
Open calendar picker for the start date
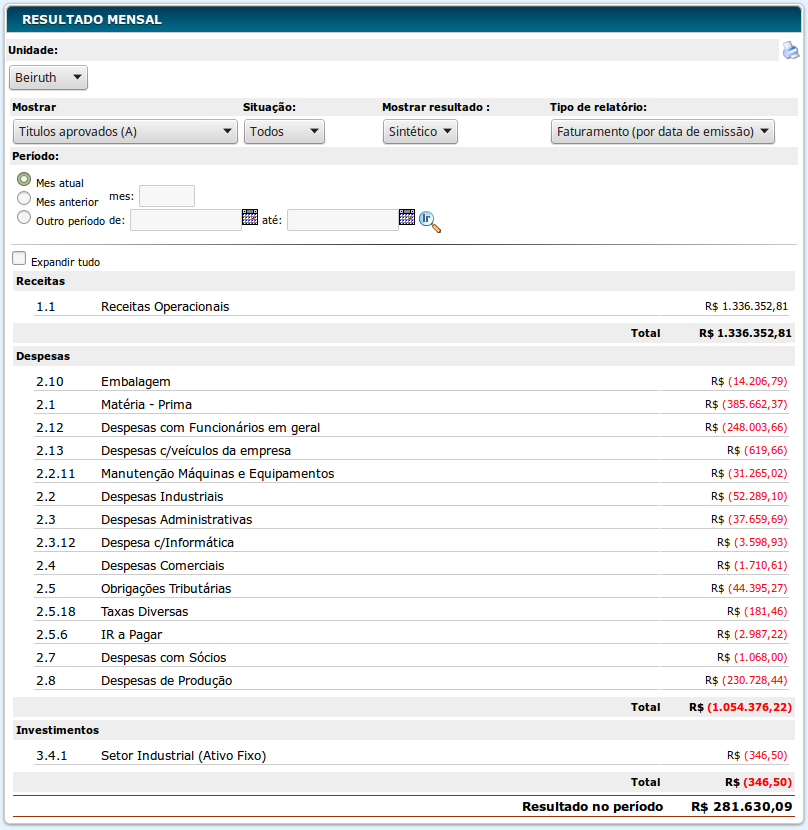click(250, 217)
